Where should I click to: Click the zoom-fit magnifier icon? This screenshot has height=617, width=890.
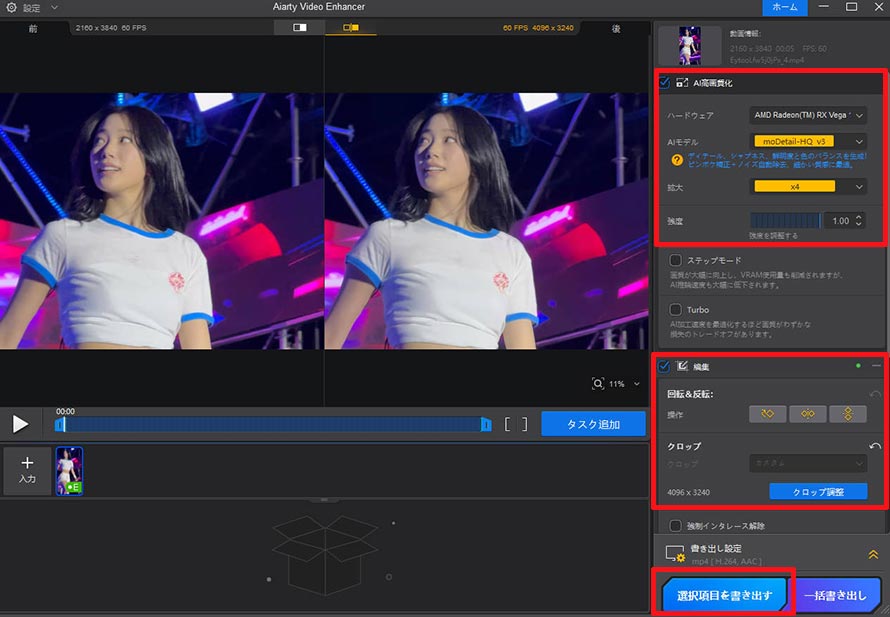598,384
